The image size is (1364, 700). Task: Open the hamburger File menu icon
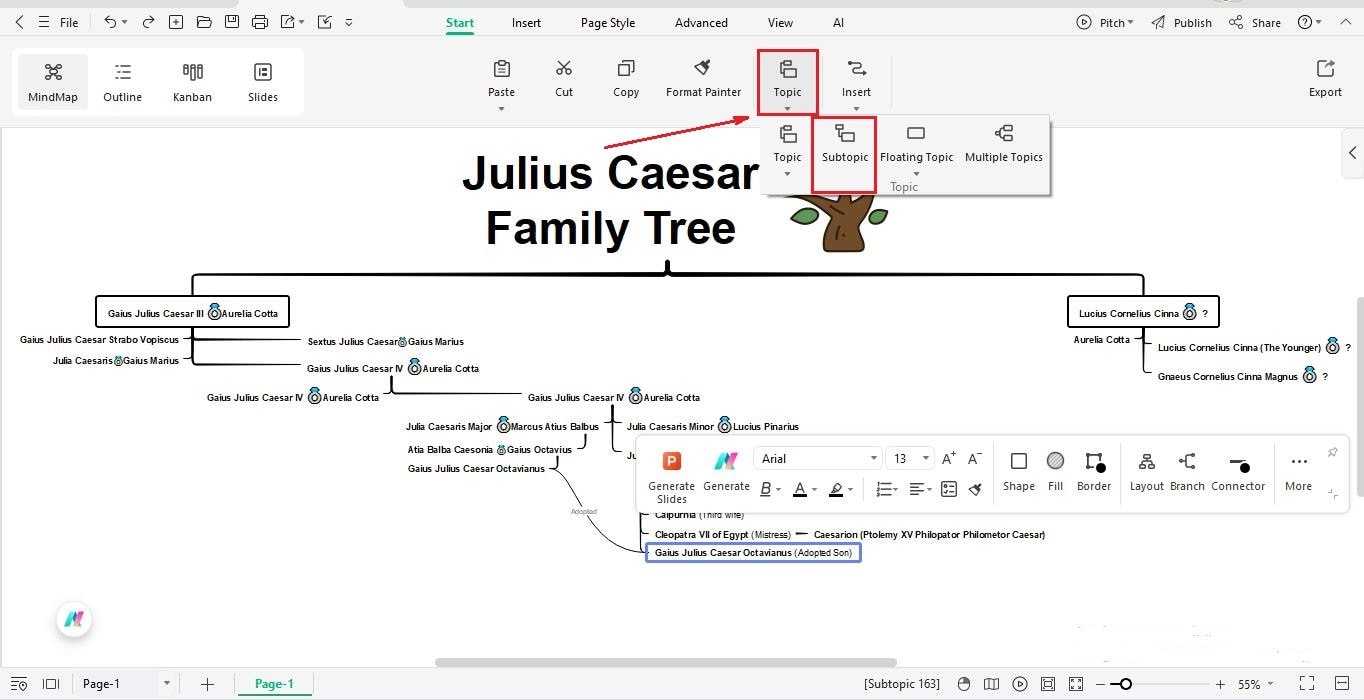[43, 22]
